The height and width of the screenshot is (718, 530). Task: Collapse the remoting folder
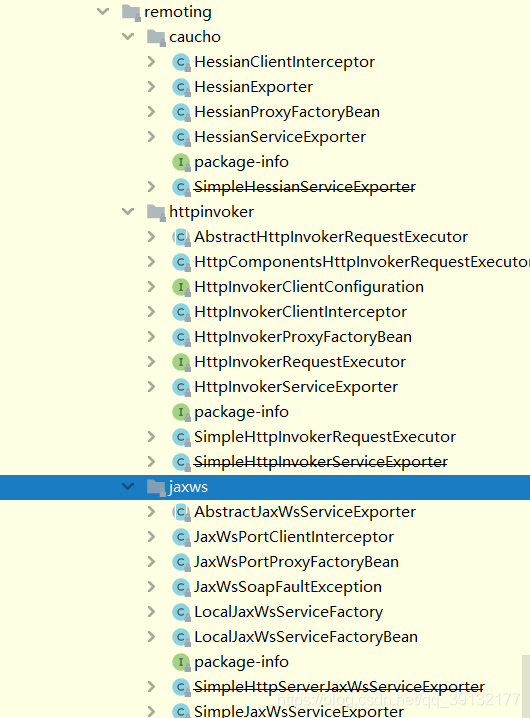point(104,11)
